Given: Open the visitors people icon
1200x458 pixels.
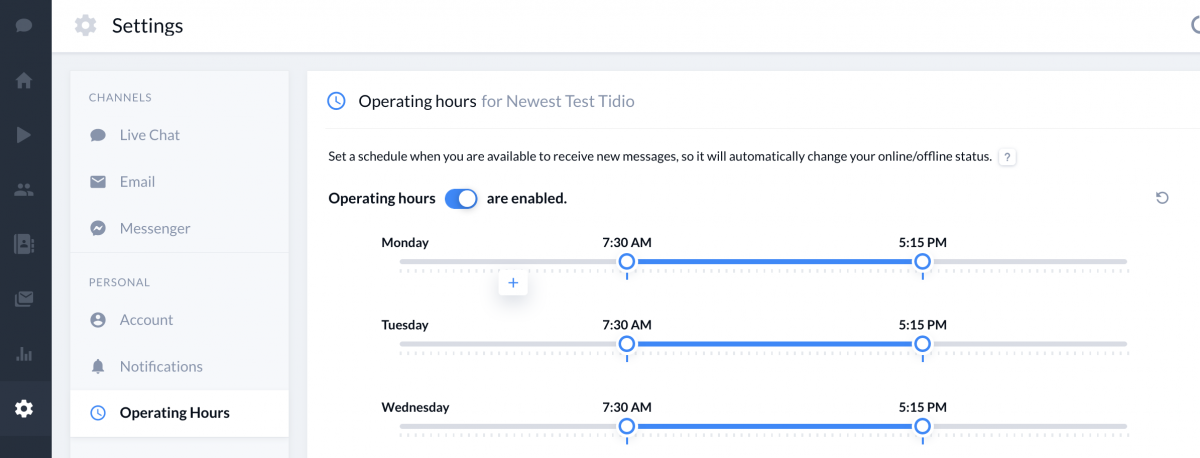Looking at the screenshot, I should pyautogui.click(x=24, y=189).
